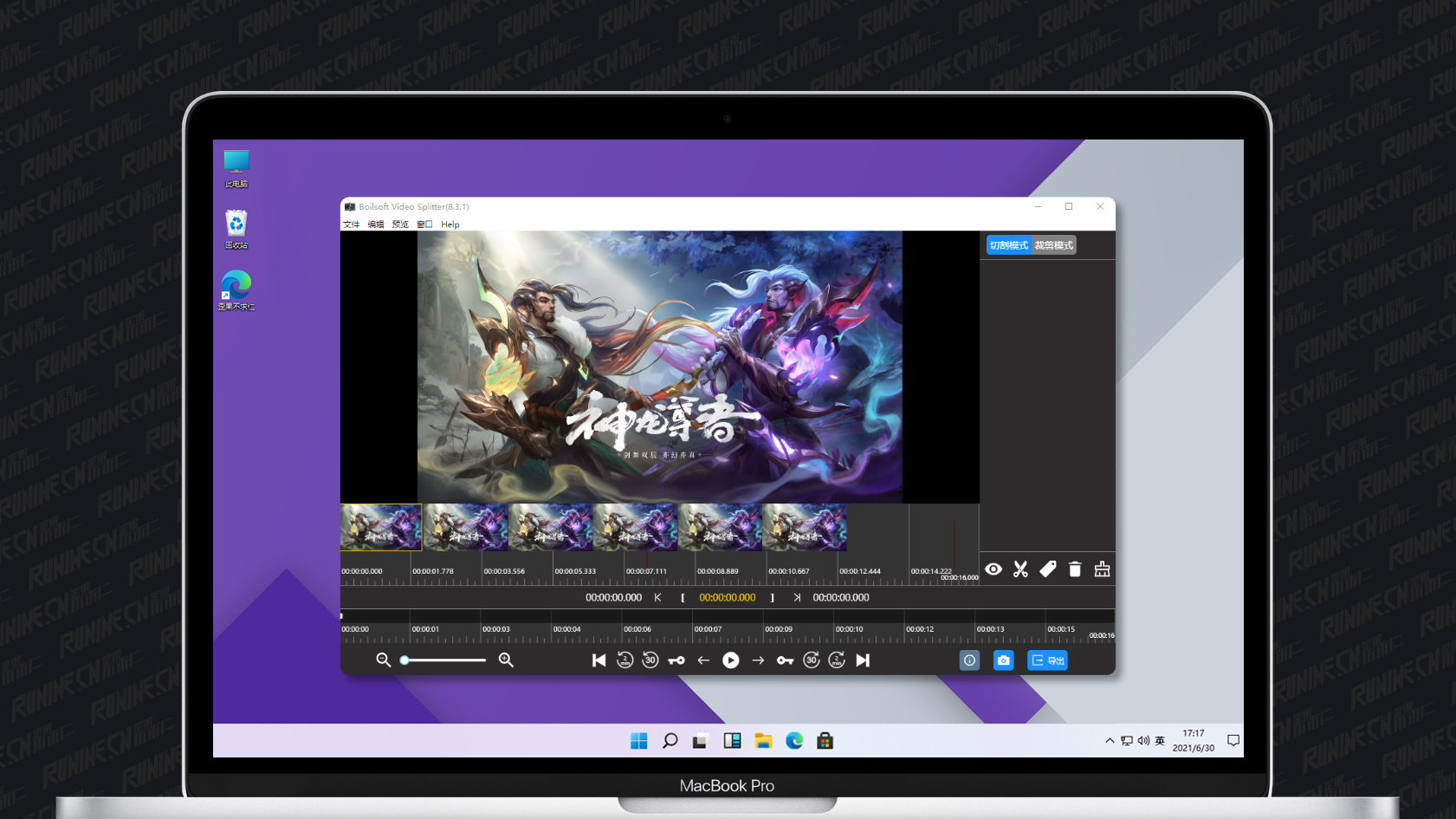
Task: Jump back 30 seconds in playback
Action: pyautogui.click(x=650, y=660)
